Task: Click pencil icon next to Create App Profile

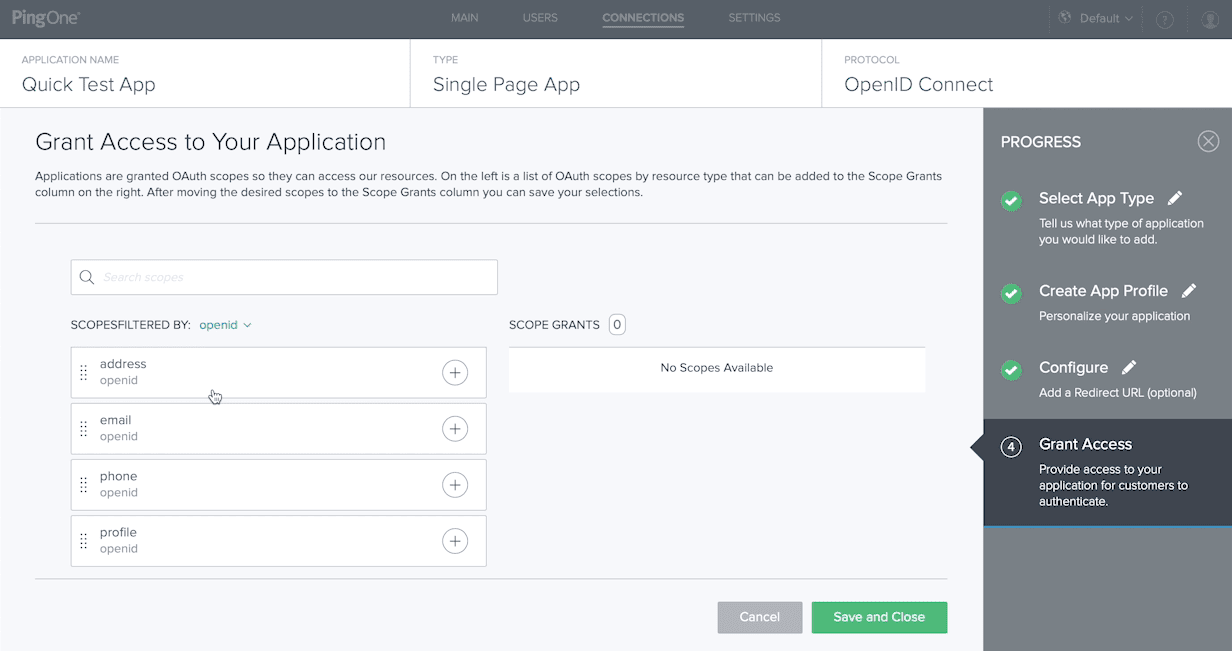Action: (x=1189, y=291)
